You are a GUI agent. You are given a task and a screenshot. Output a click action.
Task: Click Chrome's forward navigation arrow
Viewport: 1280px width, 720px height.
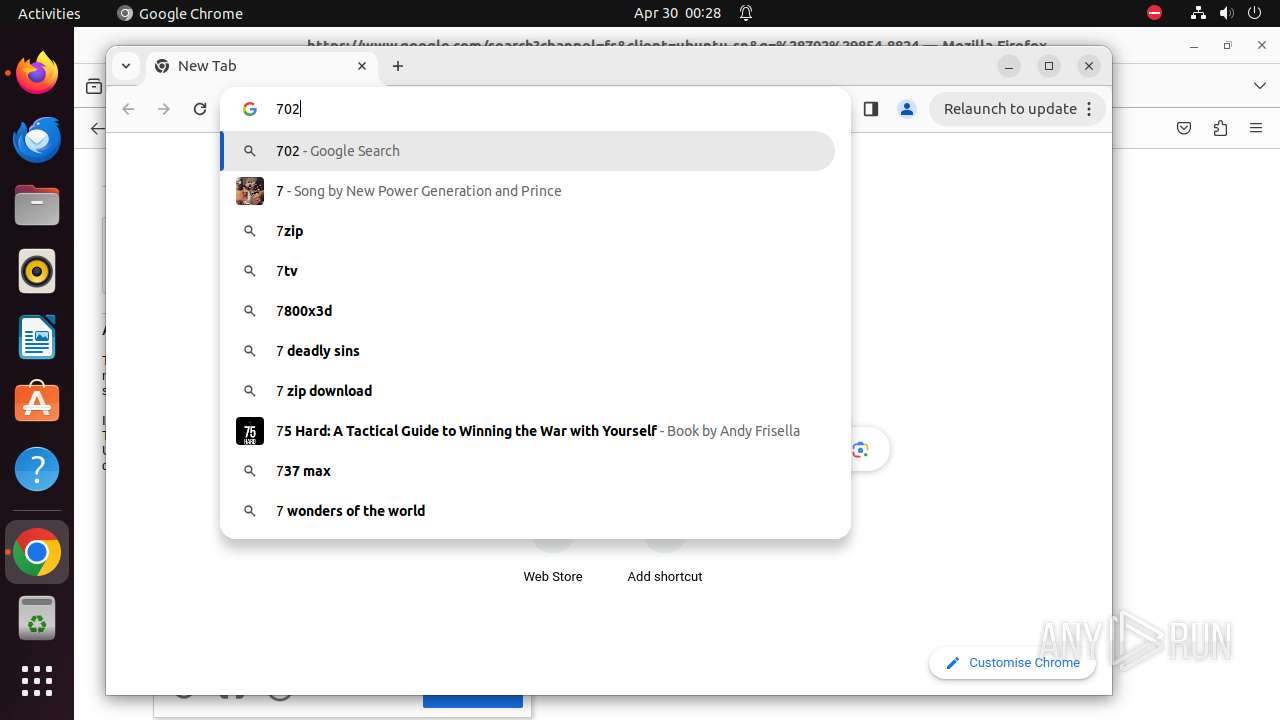pos(164,109)
